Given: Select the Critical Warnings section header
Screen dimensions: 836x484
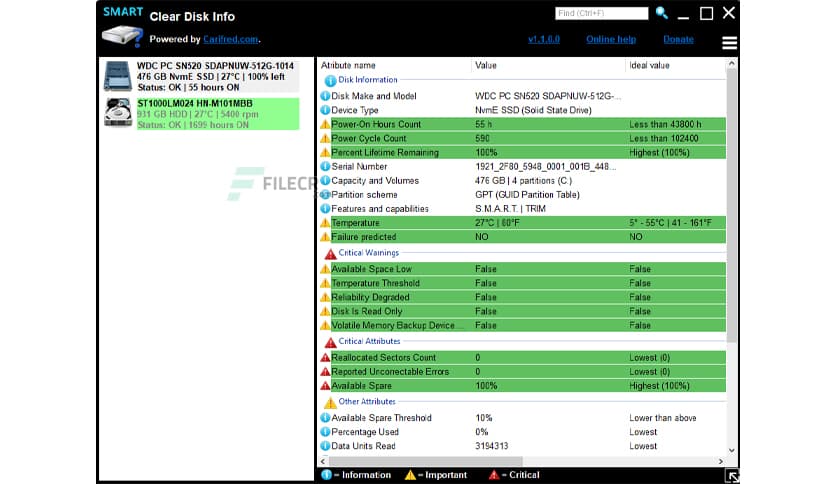Looking at the screenshot, I should click(x=368, y=253).
